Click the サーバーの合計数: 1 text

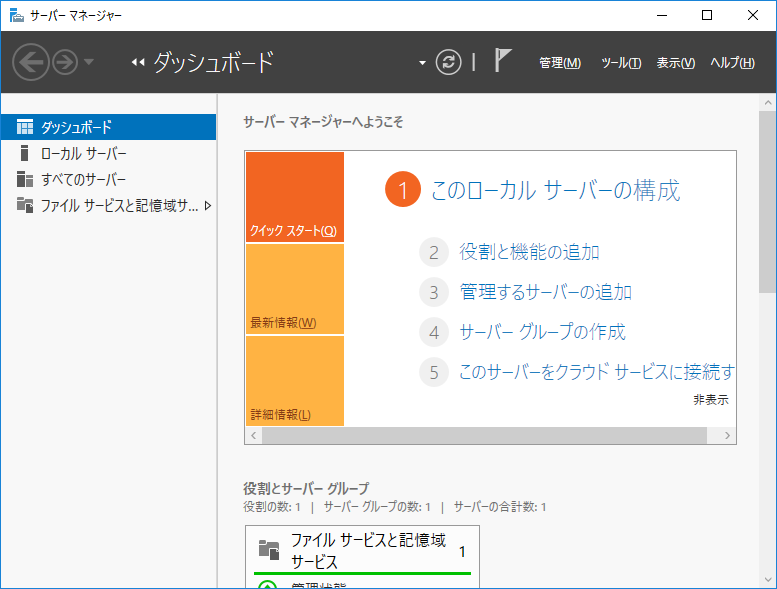point(500,507)
